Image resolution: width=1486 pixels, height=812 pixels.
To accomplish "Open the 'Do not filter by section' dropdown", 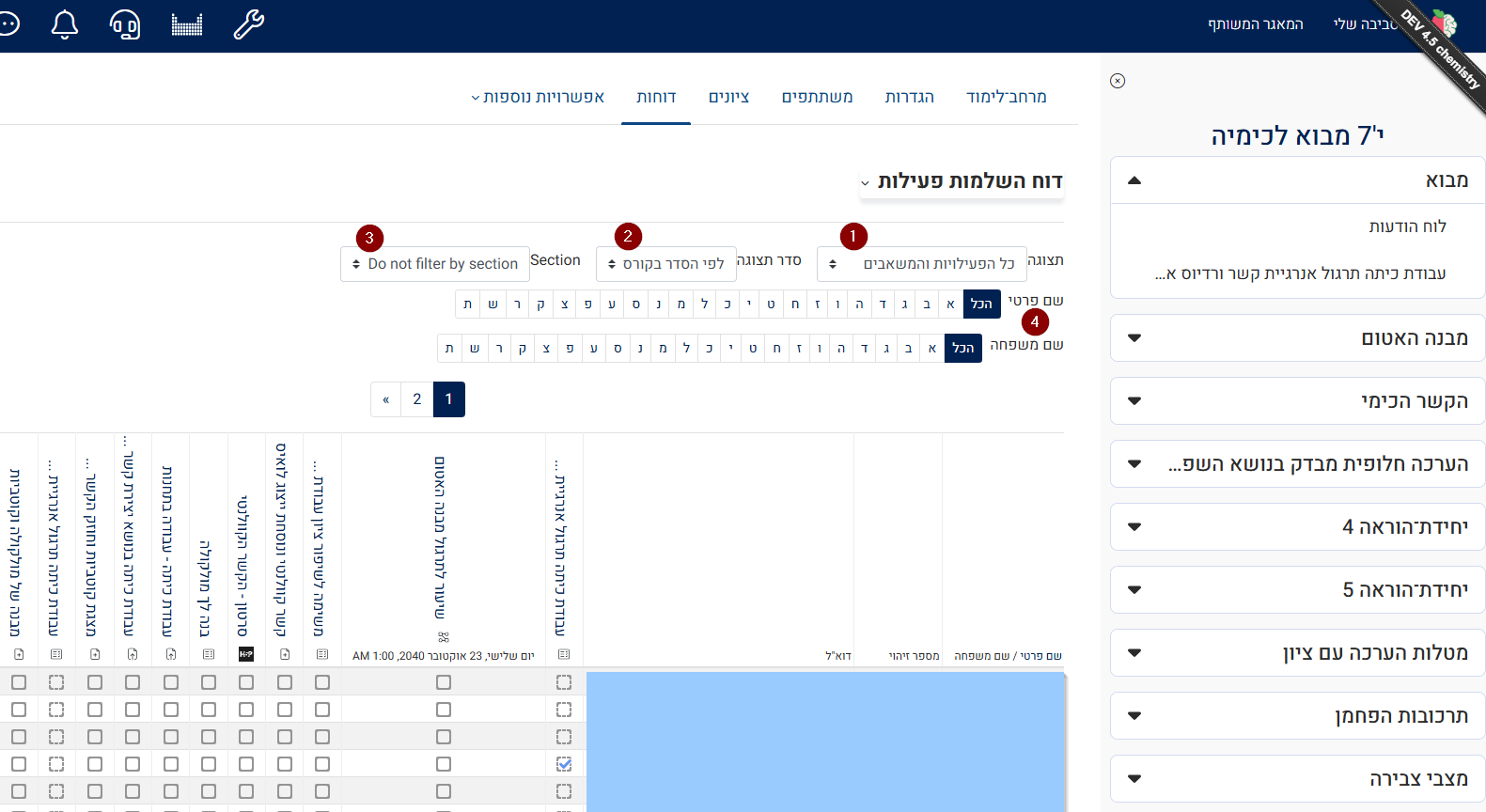I will 435,264.
